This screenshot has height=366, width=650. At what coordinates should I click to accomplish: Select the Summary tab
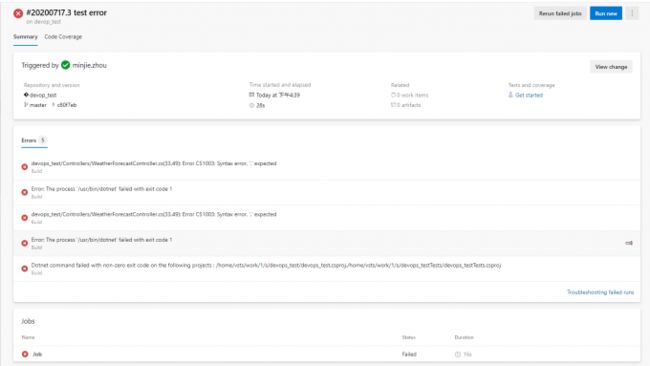coord(25,36)
